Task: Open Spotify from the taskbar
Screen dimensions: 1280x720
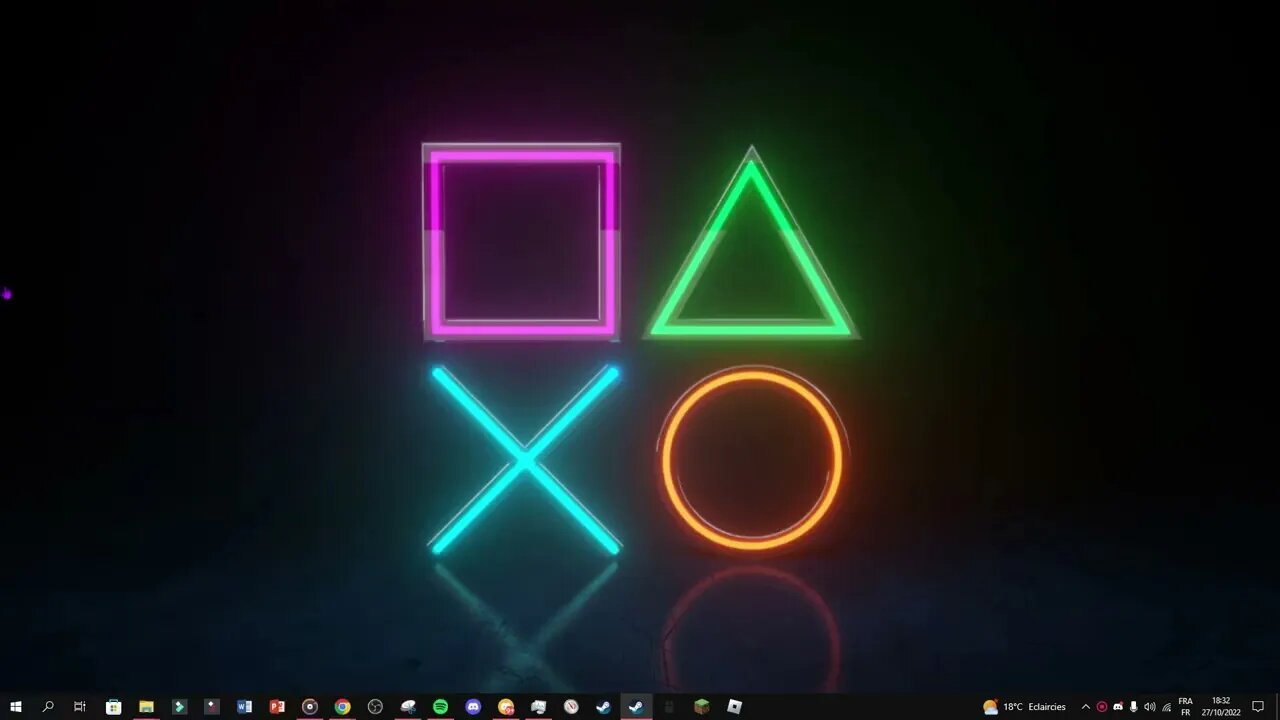Action: [x=440, y=707]
